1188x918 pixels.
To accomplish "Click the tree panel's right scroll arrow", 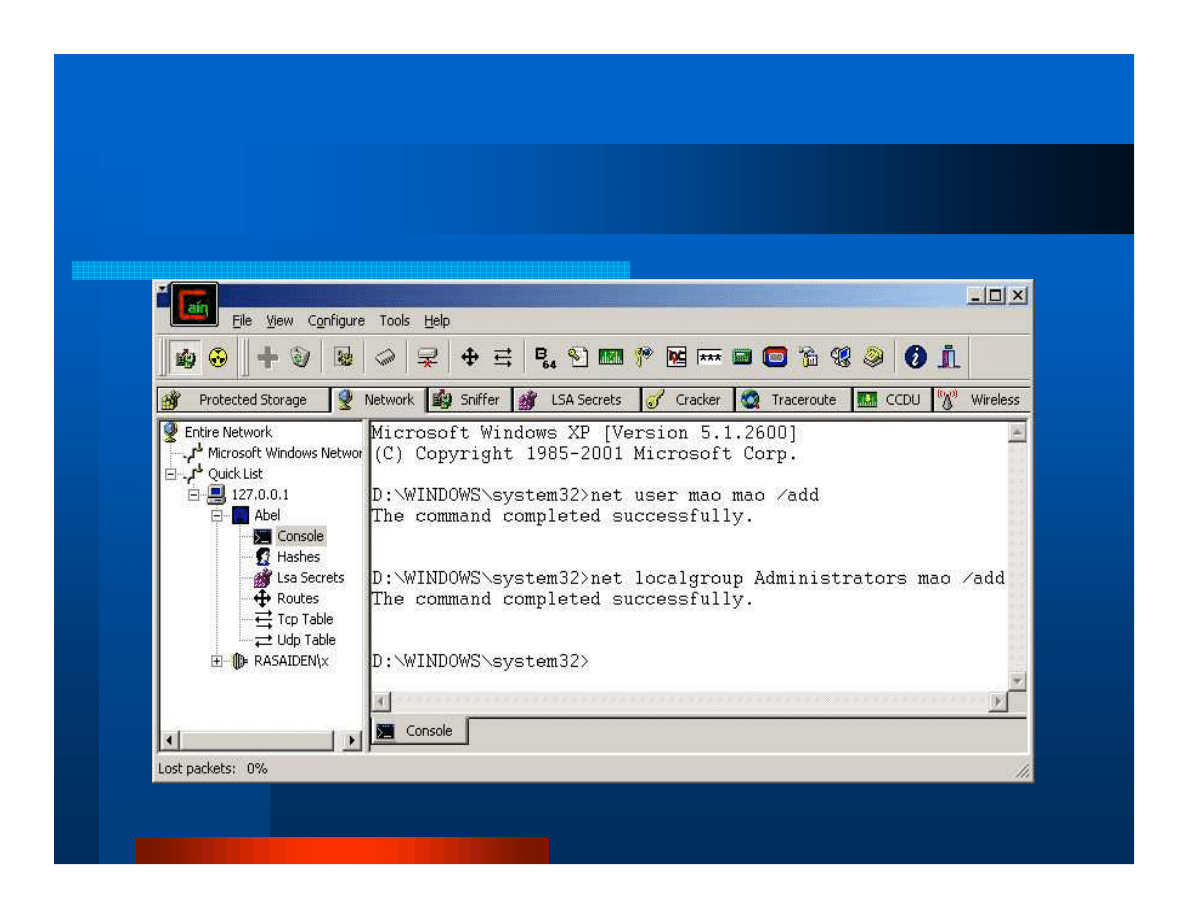I will [x=351, y=741].
